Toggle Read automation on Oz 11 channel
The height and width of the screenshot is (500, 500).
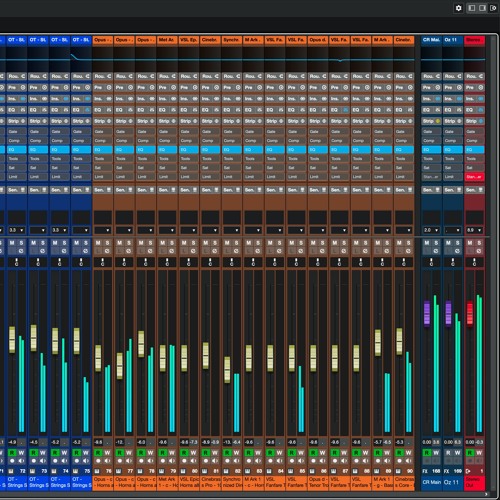pos(448,452)
